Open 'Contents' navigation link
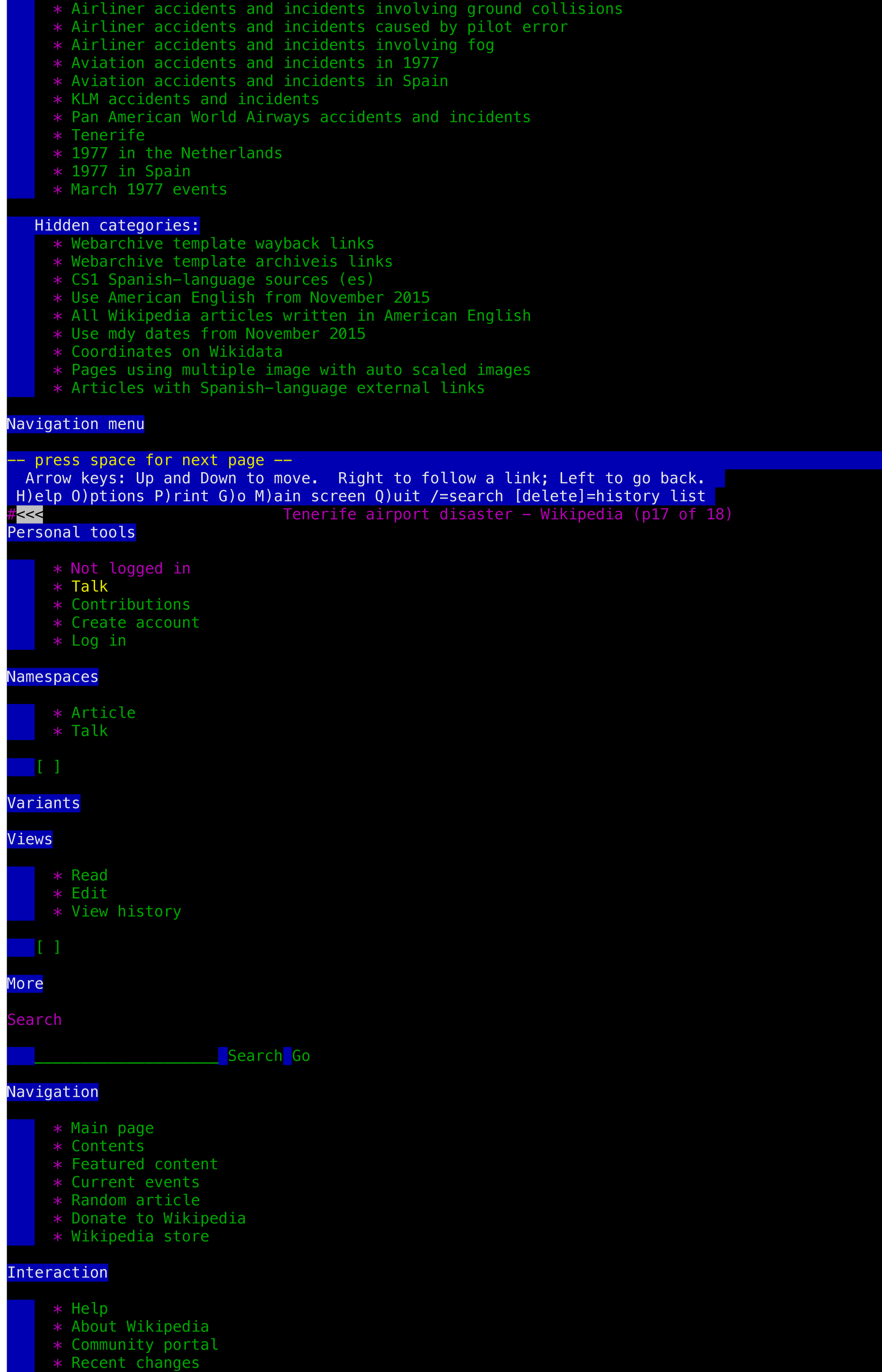882x1372 pixels. pos(108,1146)
